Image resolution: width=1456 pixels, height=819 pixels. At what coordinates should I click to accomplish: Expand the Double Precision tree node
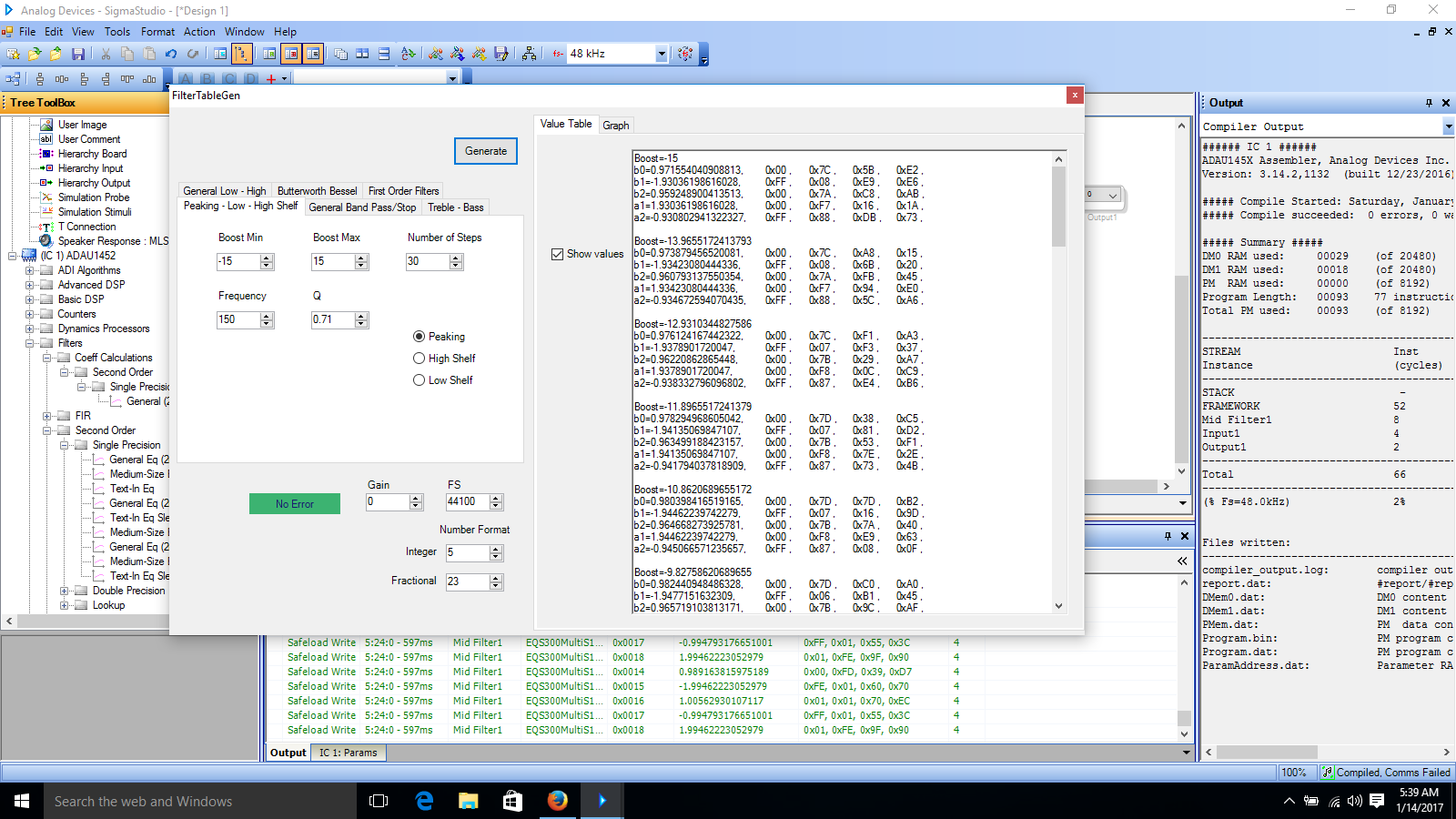[x=64, y=591]
